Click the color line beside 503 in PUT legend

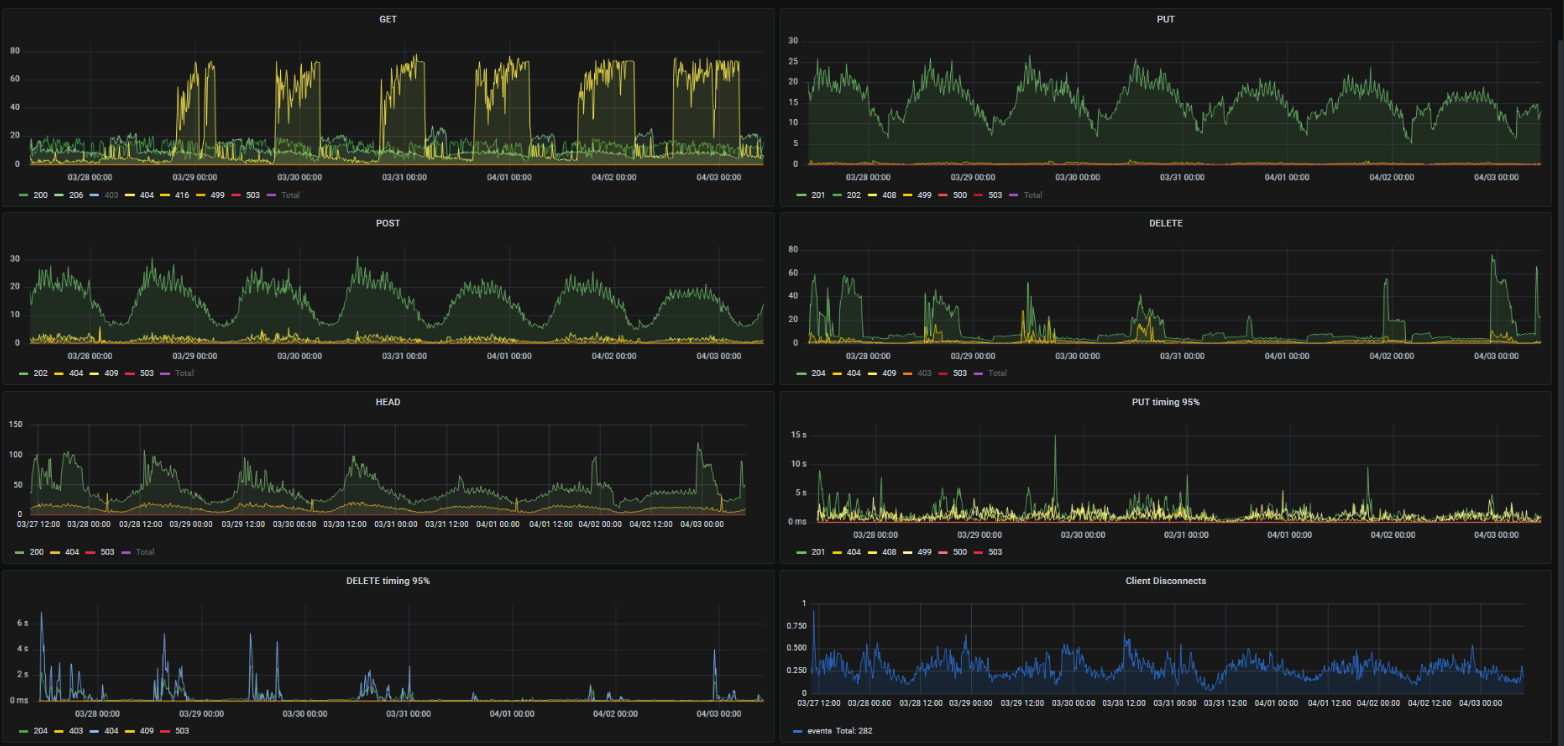pos(977,195)
